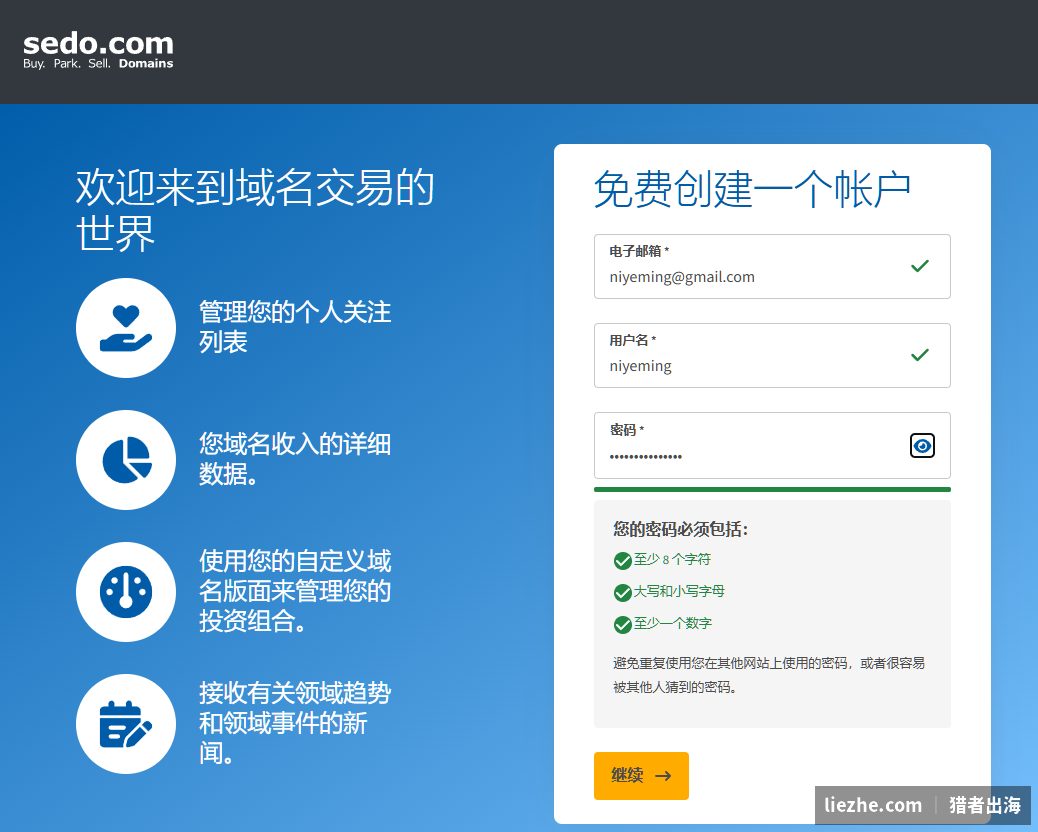1038x832 pixels.
Task: Click the liezhe.com watermark link
Action: tap(873, 805)
